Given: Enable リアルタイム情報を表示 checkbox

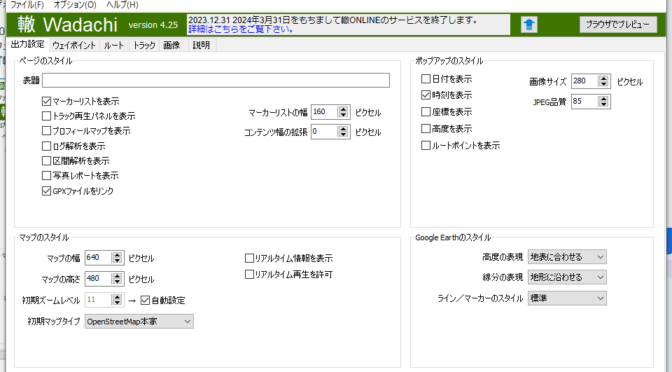Looking at the screenshot, I should pyautogui.click(x=249, y=258).
